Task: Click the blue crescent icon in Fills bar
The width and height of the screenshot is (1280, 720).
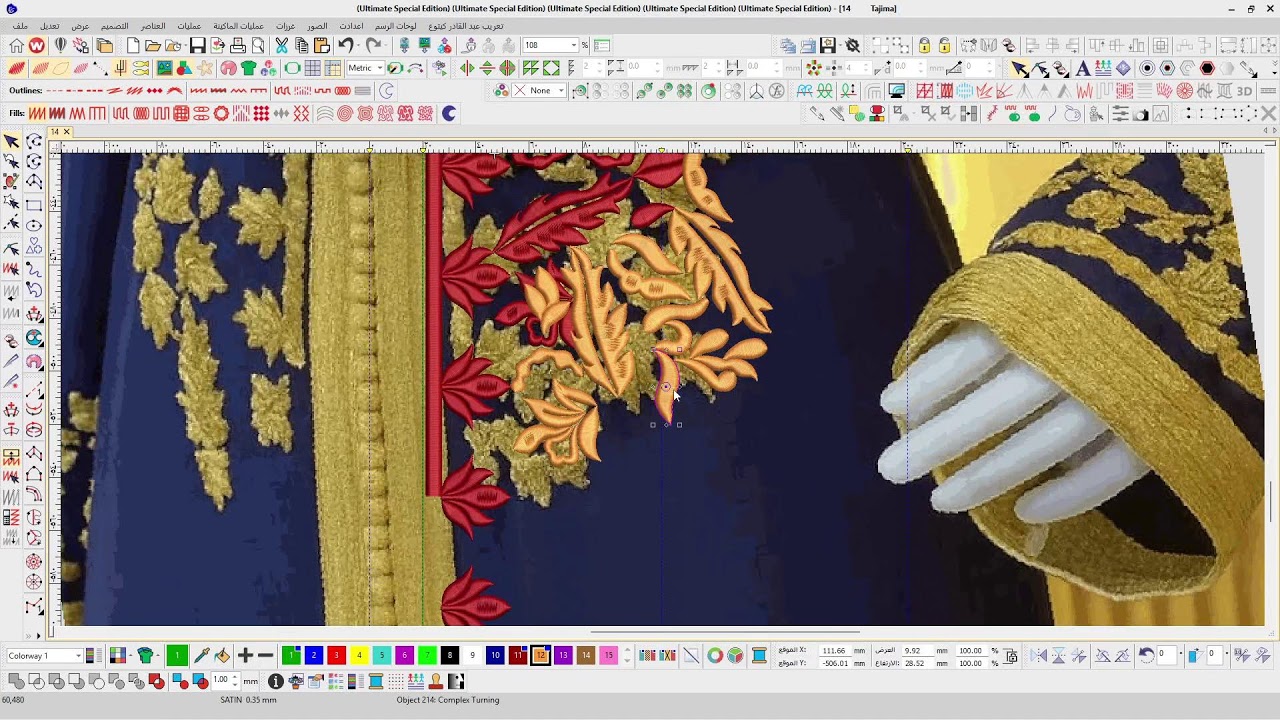Action: [x=449, y=114]
